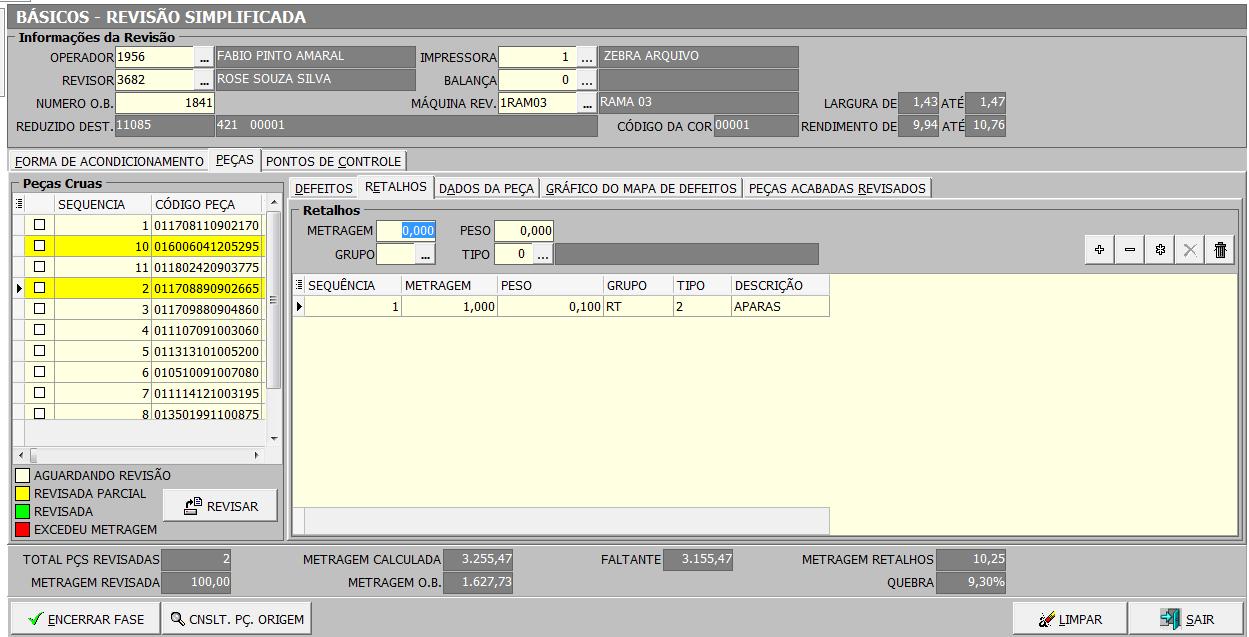
Task: Click the ENCERRAR FASE button
Action: tap(85, 619)
